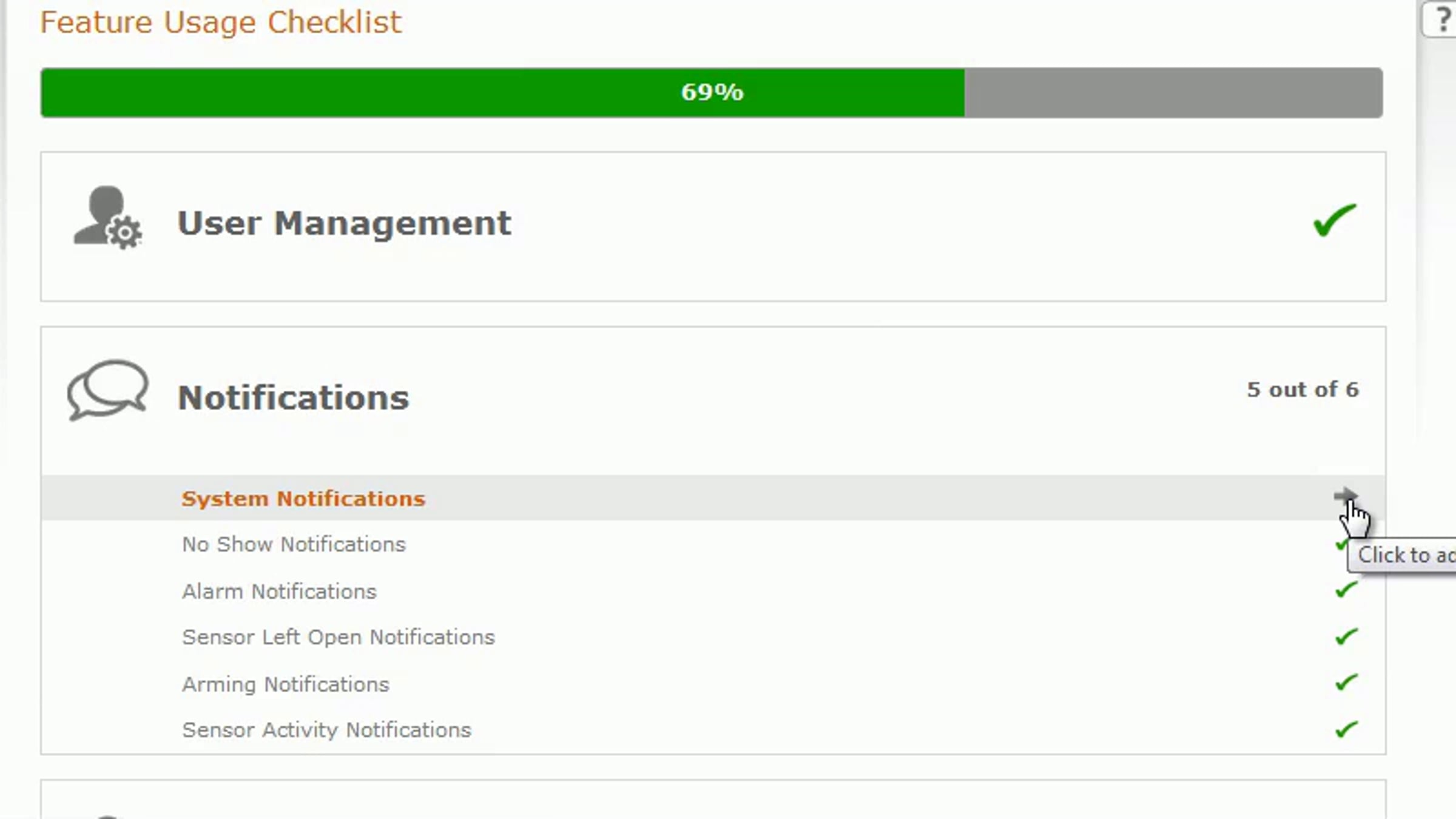This screenshot has height=819, width=1456.
Task: Click the Feature Usage Checklist title
Action: [220, 22]
